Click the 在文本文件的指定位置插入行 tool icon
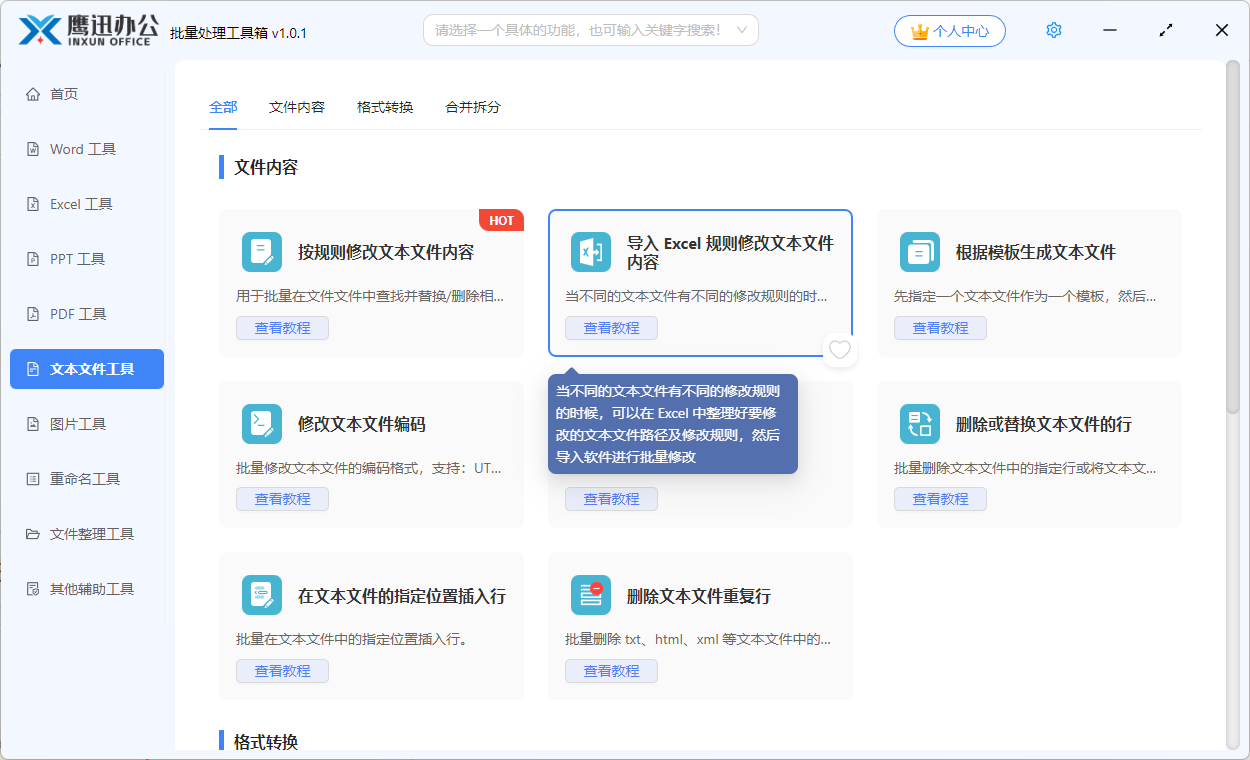This screenshot has height=760, width=1250. tap(261, 595)
